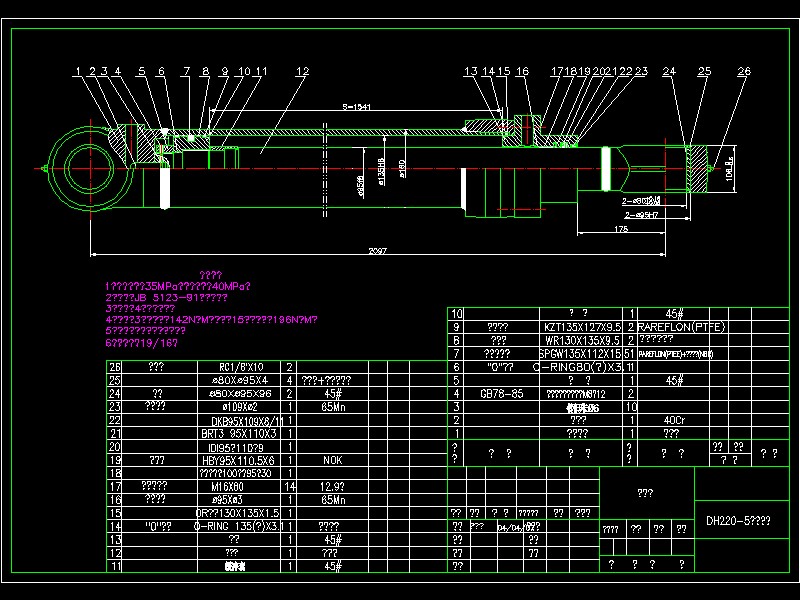This screenshot has width=800, height=600.
Task: Click the HBY95X110.5X6 seal specification
Action: click(231, 460)
